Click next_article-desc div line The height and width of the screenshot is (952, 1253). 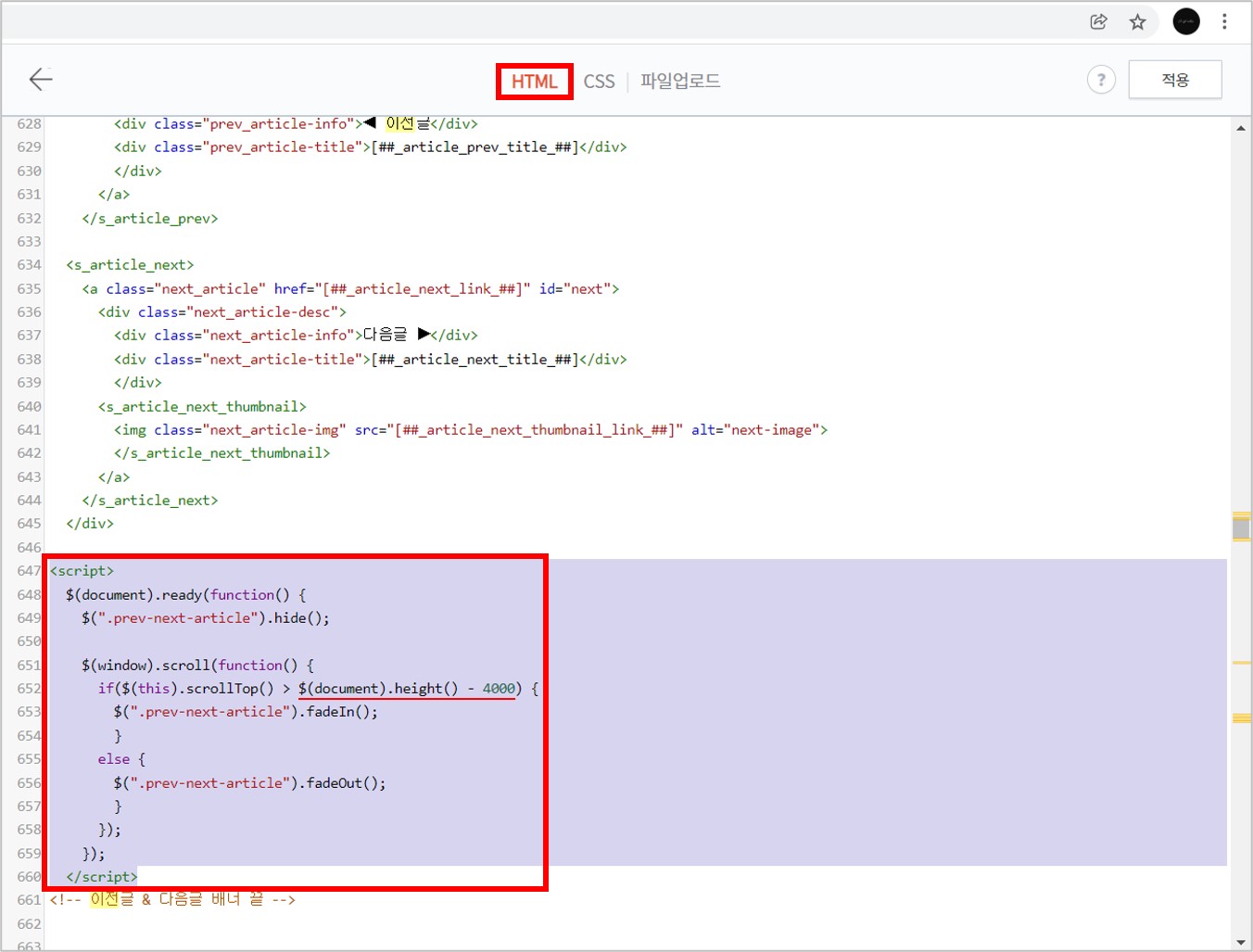tap(222, 312)
